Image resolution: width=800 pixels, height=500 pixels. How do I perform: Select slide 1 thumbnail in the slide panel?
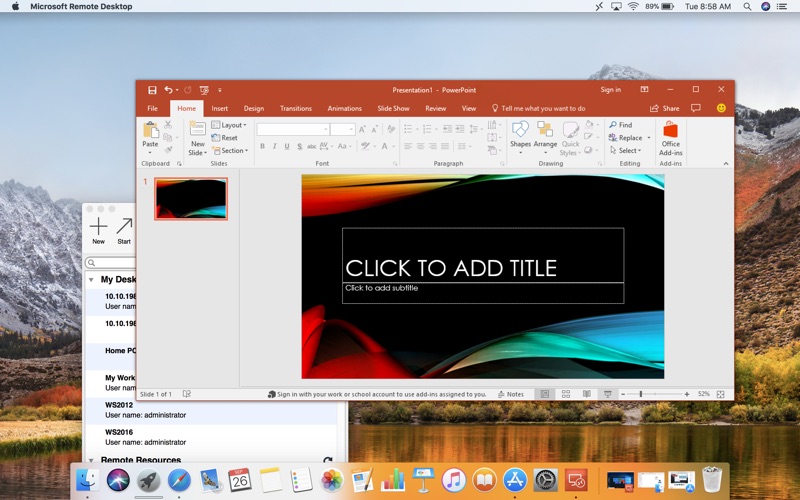(x=191, y=198)
